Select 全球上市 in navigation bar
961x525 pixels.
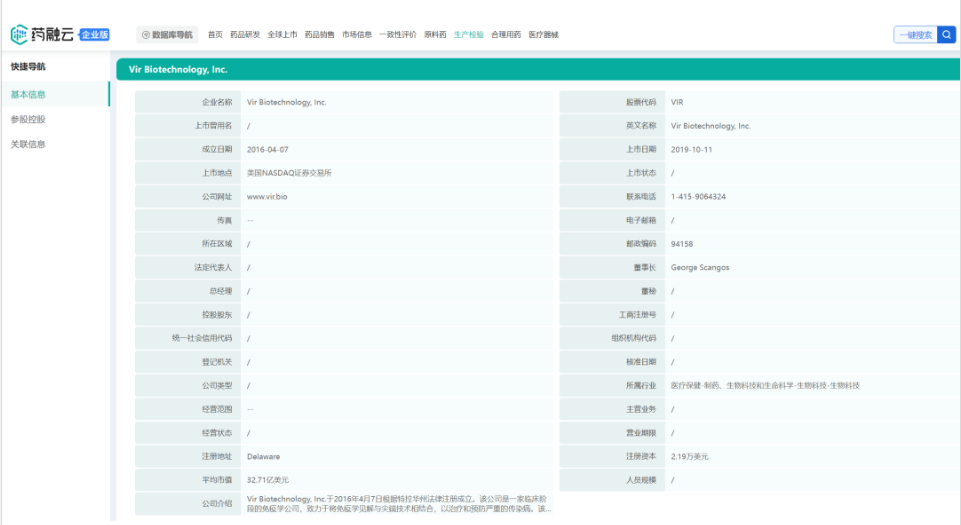pos(282,35)
